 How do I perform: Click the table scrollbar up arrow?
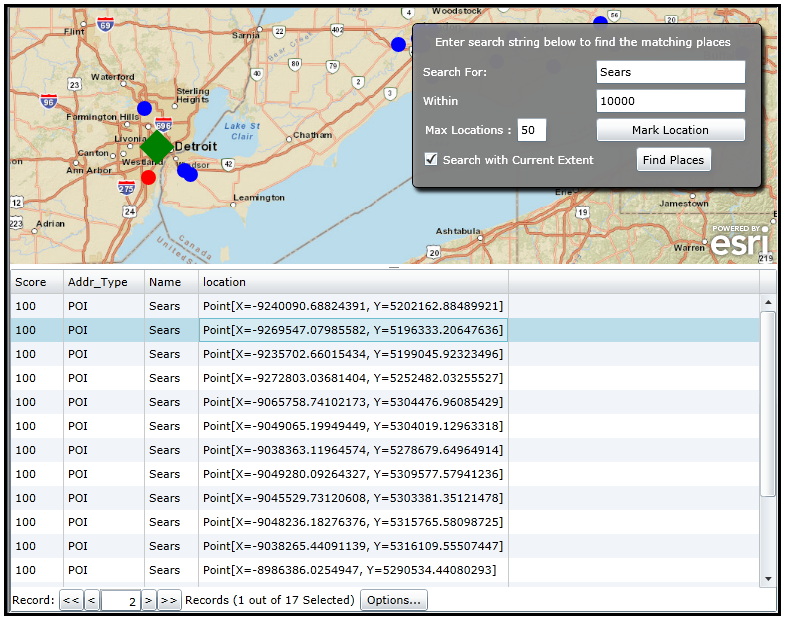point(768,302)
